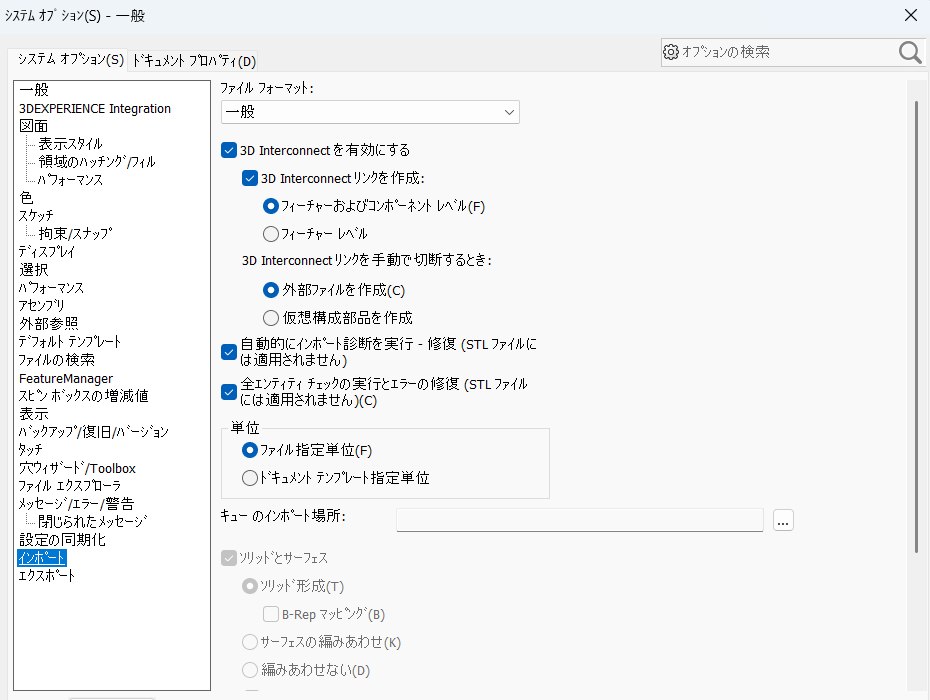Select 色 in options tree

[x=26, y=198]
